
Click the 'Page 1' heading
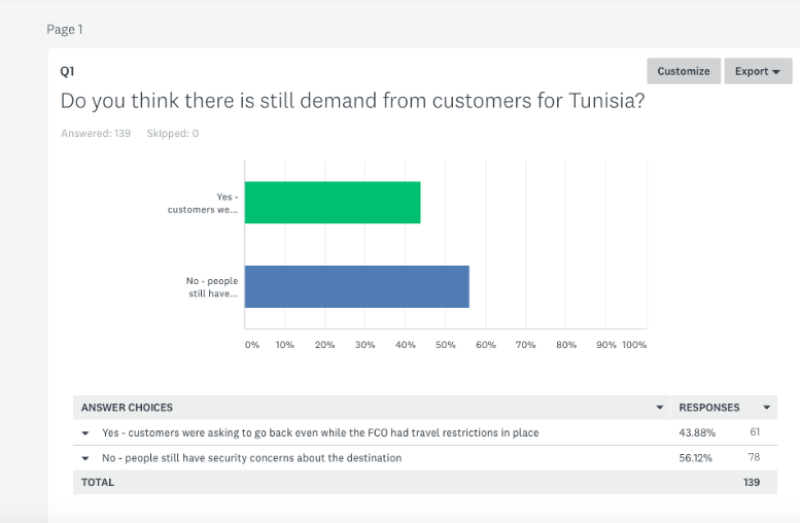(x=64, y=30)
